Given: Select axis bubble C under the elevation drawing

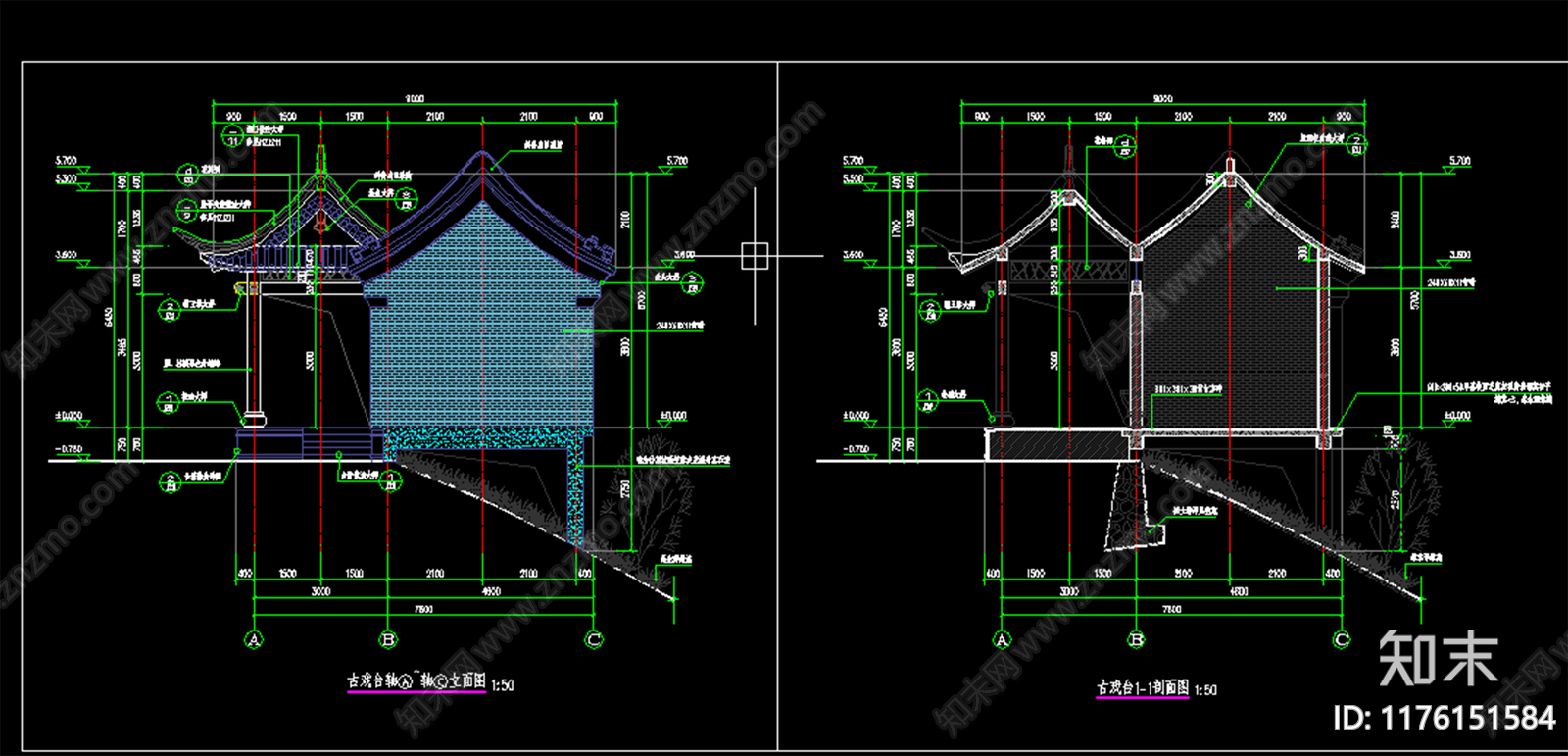Looking at the screenshot, I should tap(594, 640).
